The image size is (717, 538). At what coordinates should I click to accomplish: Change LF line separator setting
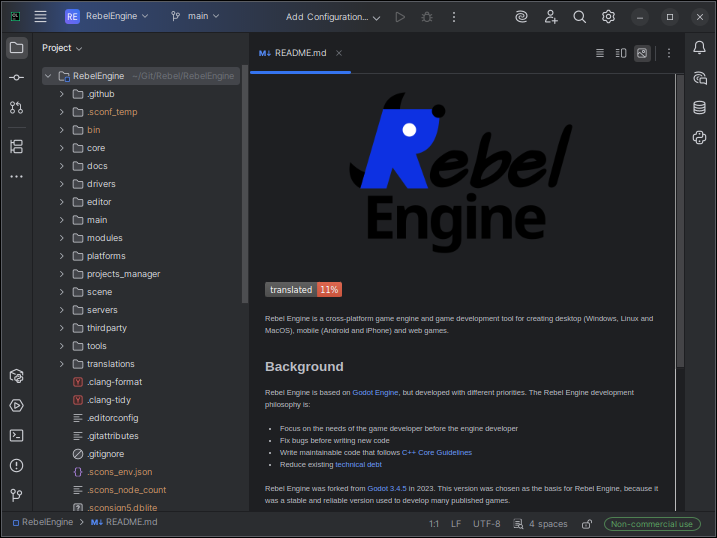click(x=456, y=524)
